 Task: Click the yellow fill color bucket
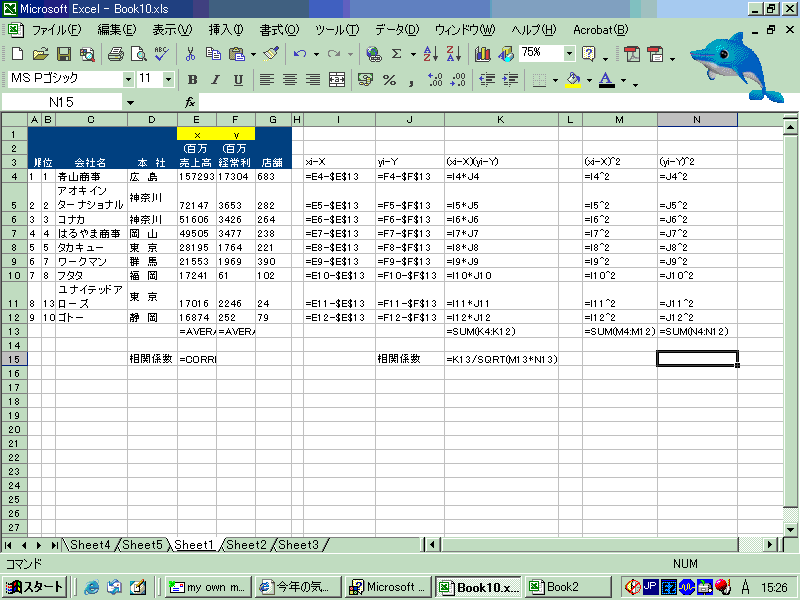click(x=573, y=79)
